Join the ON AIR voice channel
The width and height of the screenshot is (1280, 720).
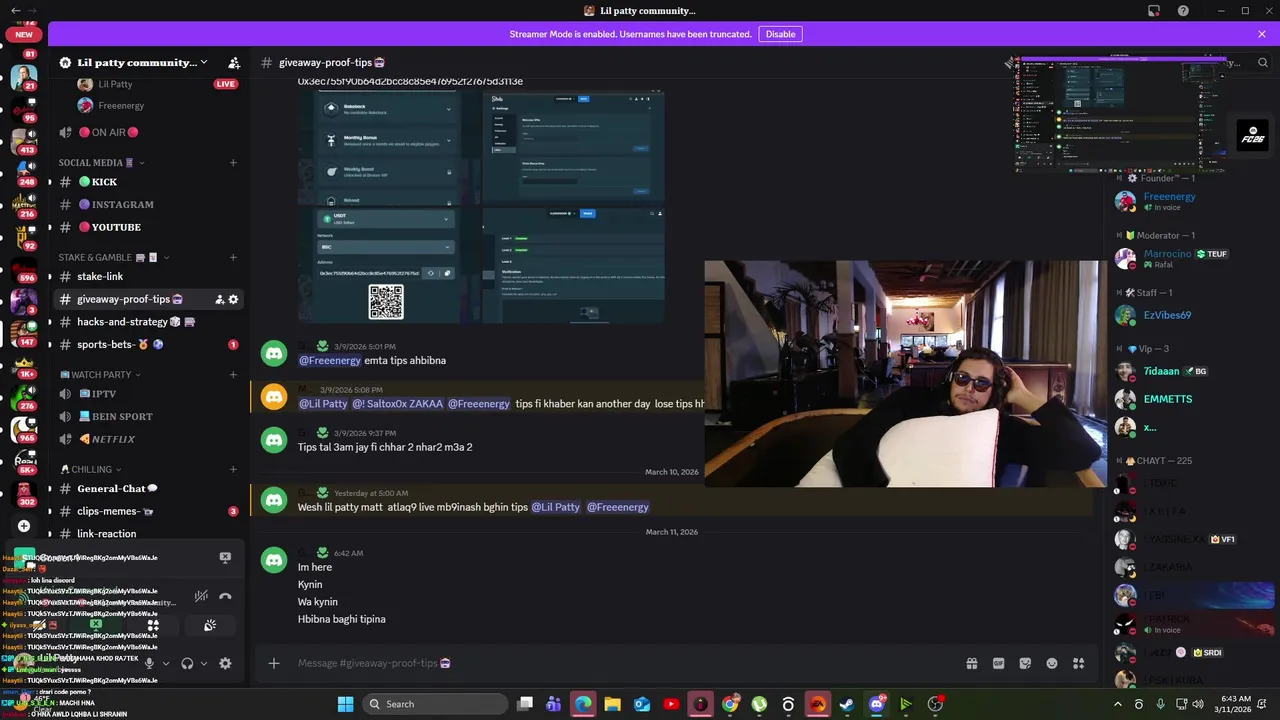pyautogui.click(x=150, y=132)
